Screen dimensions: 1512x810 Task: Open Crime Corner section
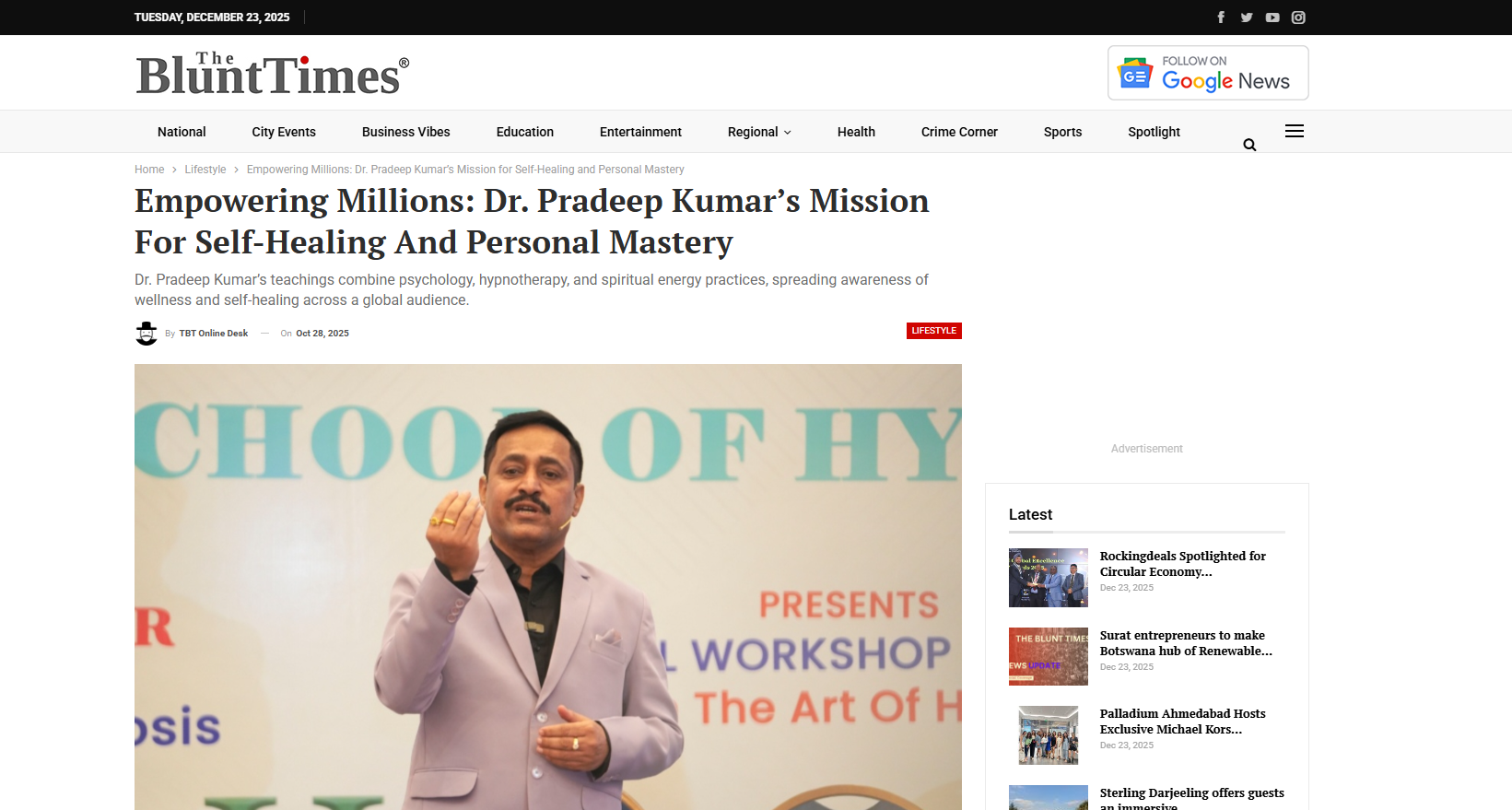959,132
